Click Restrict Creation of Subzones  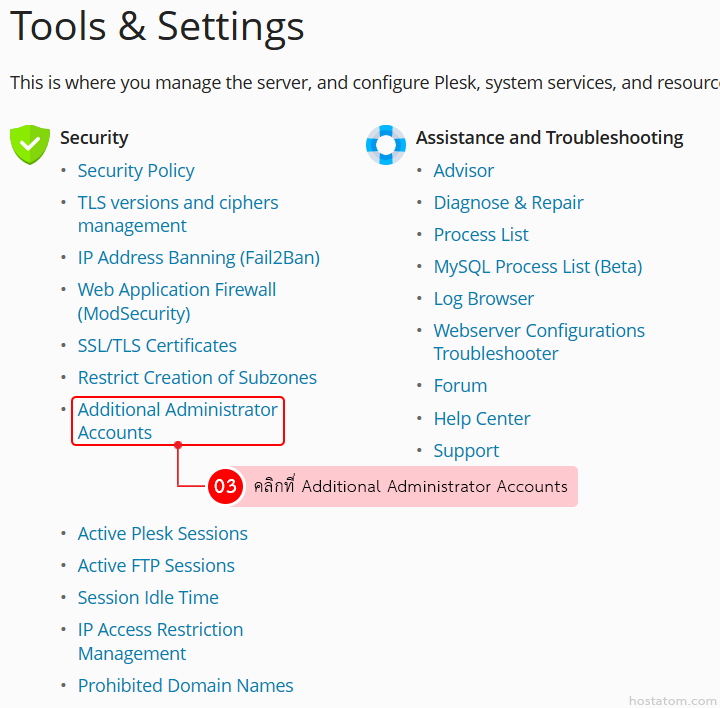click(197, 378)
